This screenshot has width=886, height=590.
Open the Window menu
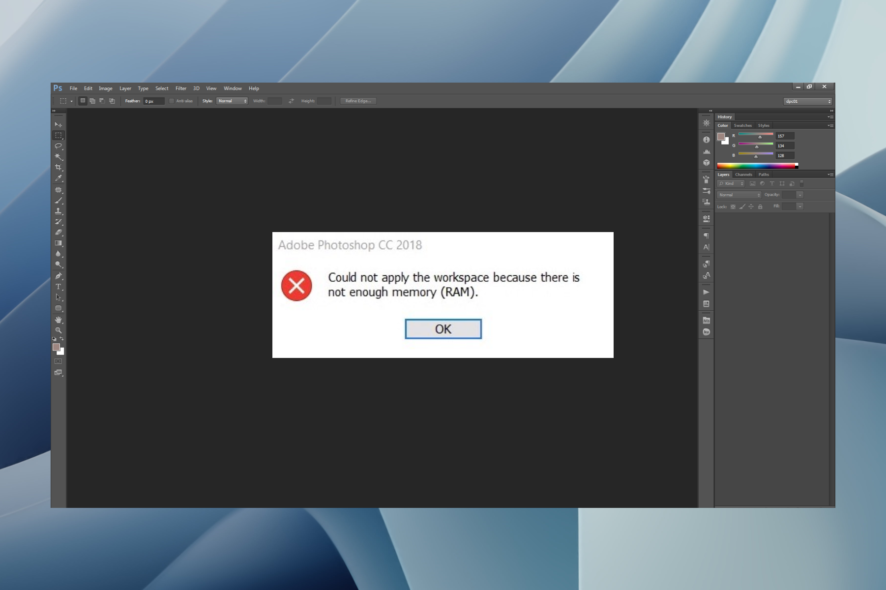click(233, 88)
